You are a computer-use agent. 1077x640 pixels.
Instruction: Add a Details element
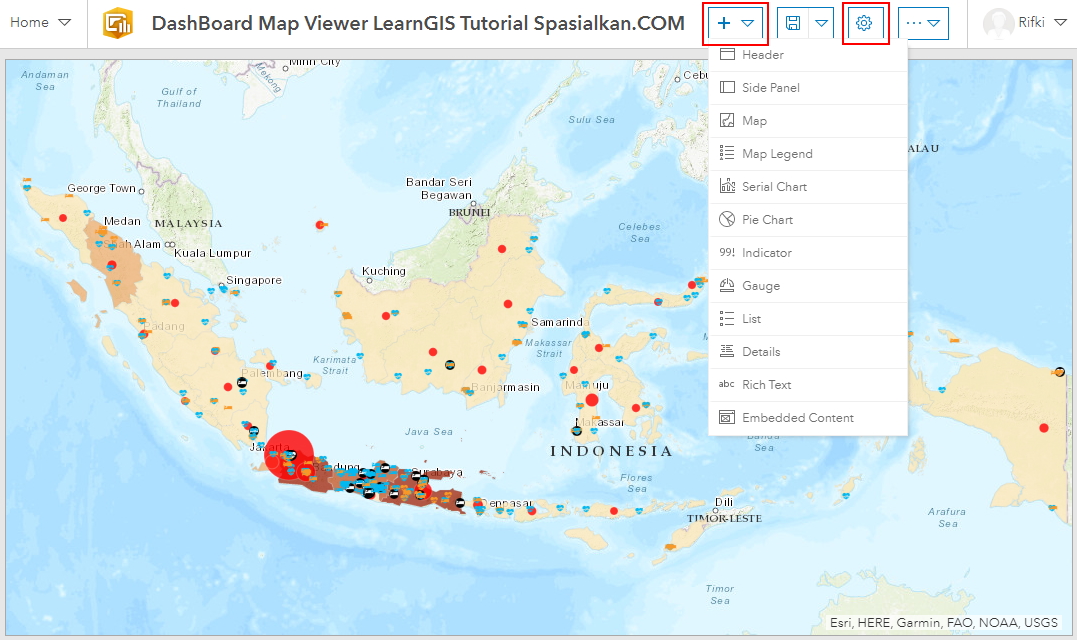(x=808, y=352)
